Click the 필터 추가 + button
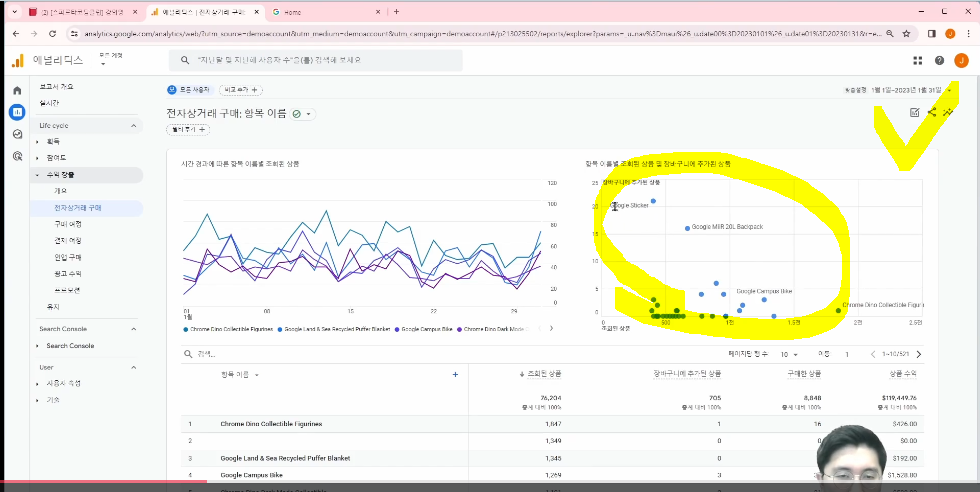Image resolution: width=980 pixels, height=492 pixels. 188,129
